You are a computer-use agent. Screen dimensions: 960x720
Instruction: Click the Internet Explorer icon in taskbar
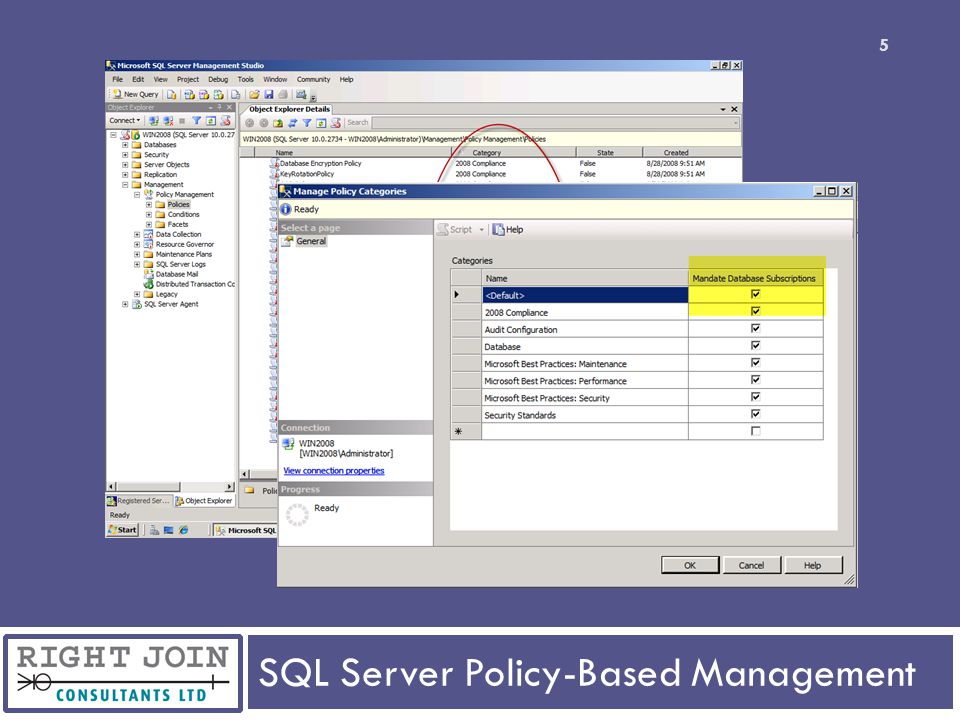point(183,530)
